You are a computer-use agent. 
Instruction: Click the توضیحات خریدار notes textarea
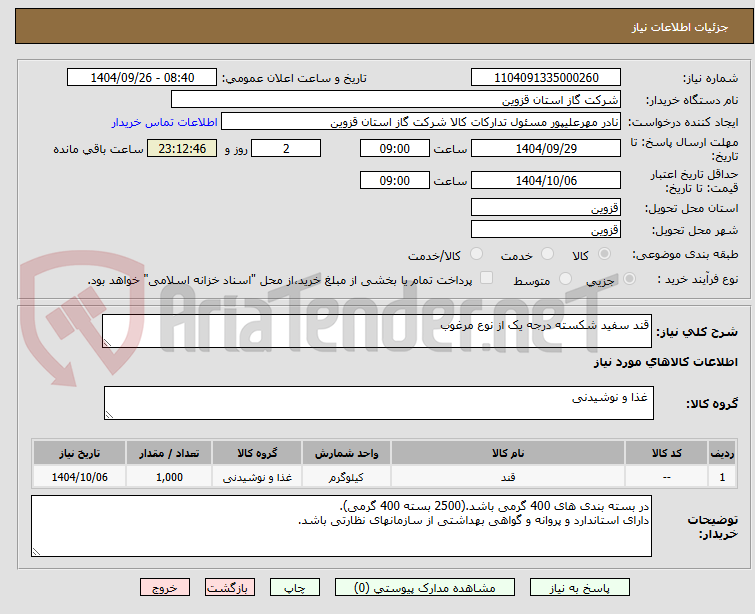click(341, 526)
